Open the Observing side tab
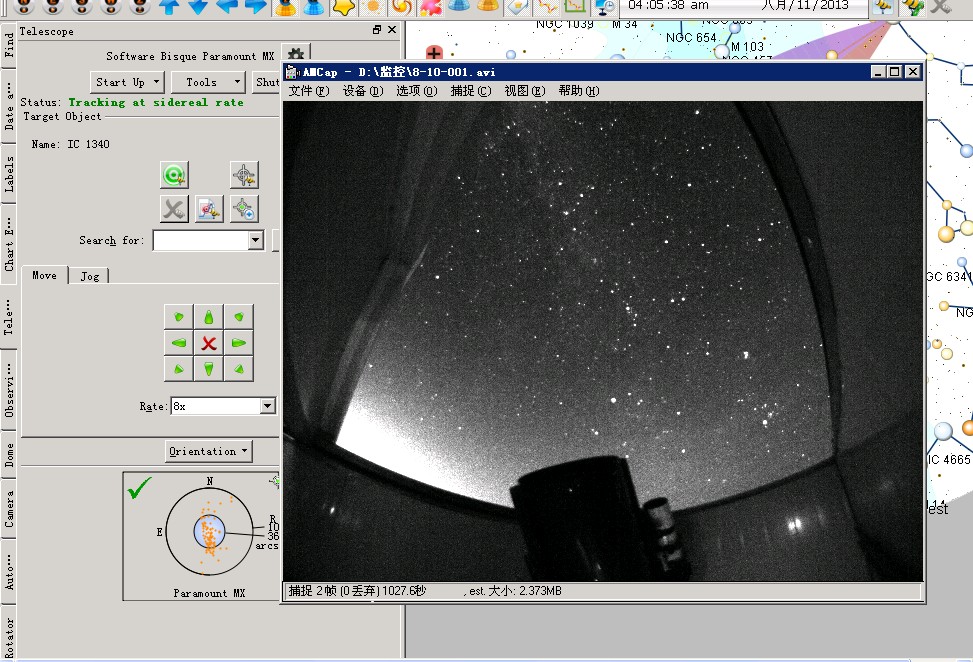 pyautogui.click(x=9, y=388)
